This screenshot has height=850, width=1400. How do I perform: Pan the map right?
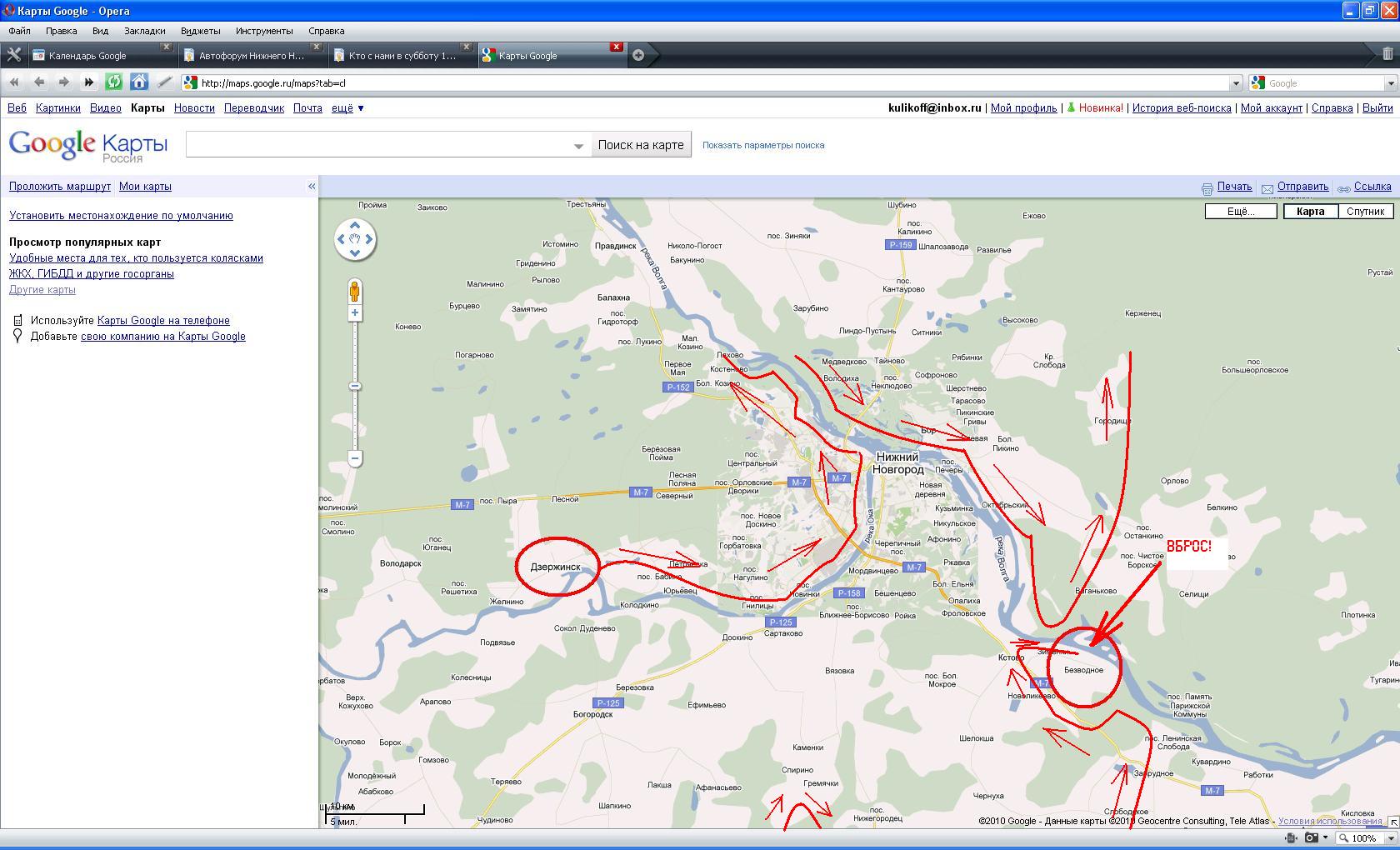370,240
